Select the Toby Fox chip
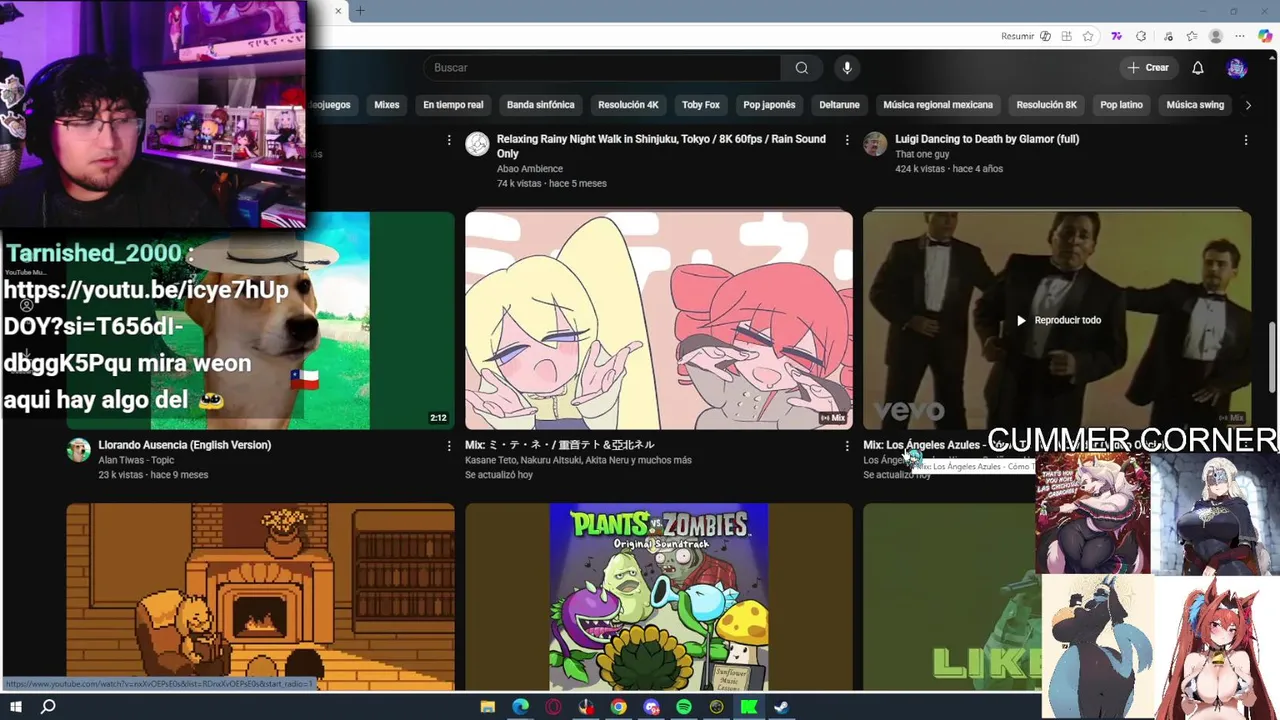Screen dimensions: 1280x720 pyautogui.click(x=701, y=105)
